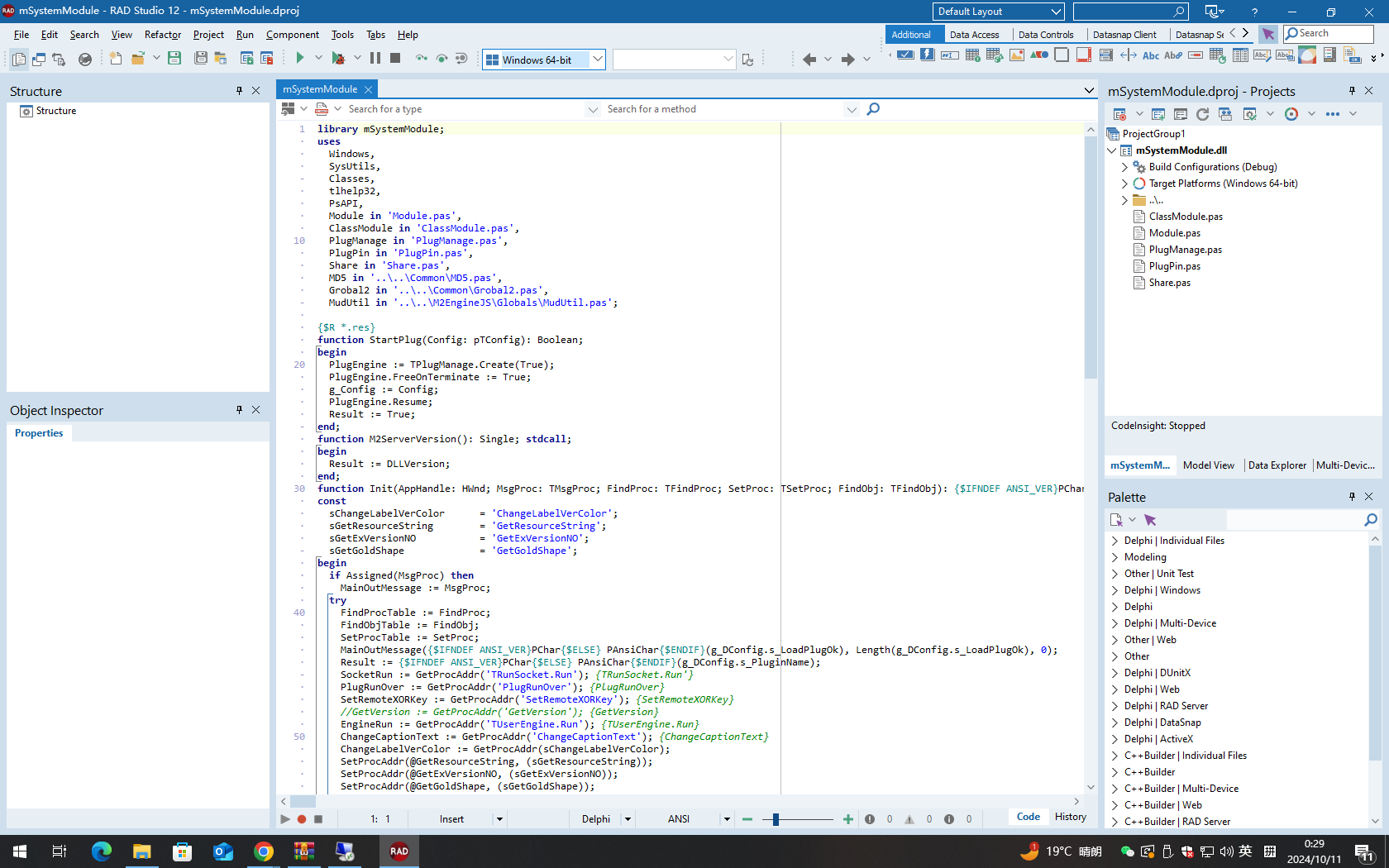Image resolution: width=1389 pixels, height=868 pixels.
Task: Click the forward navigation arrow
Action: pyautogui.click(x=847, y=59)
